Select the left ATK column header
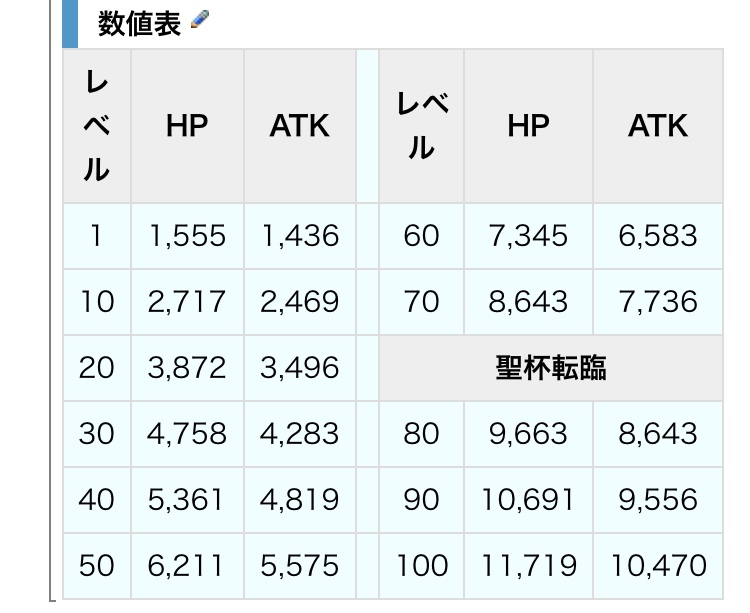The height and width of the screenshot is (613, 750). pyautogui.click(x=299, y=126)
